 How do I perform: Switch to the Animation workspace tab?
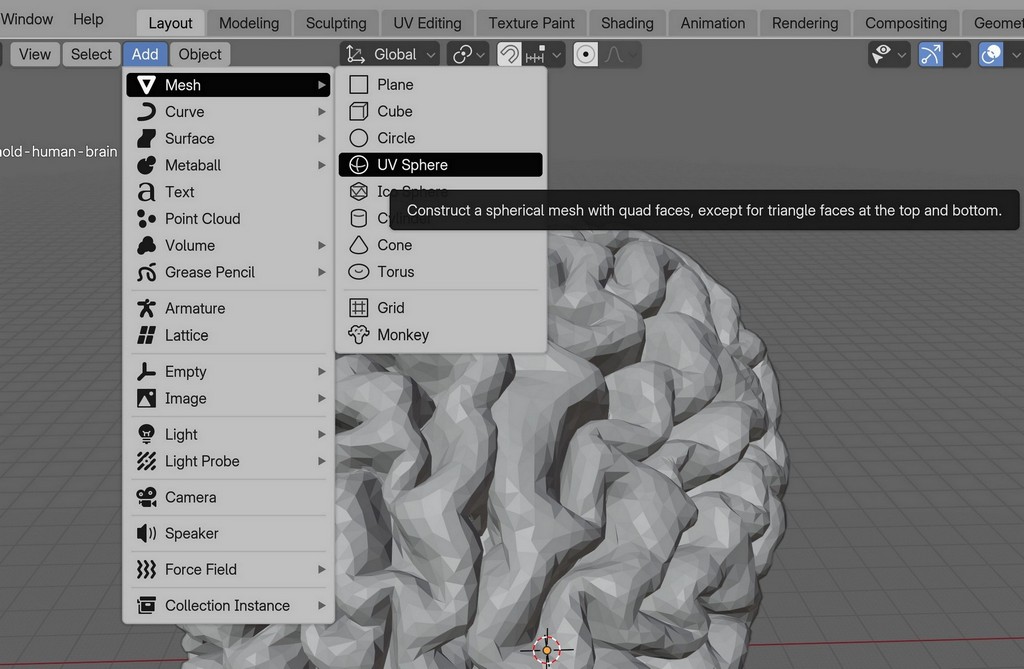[x=712, y=24]
